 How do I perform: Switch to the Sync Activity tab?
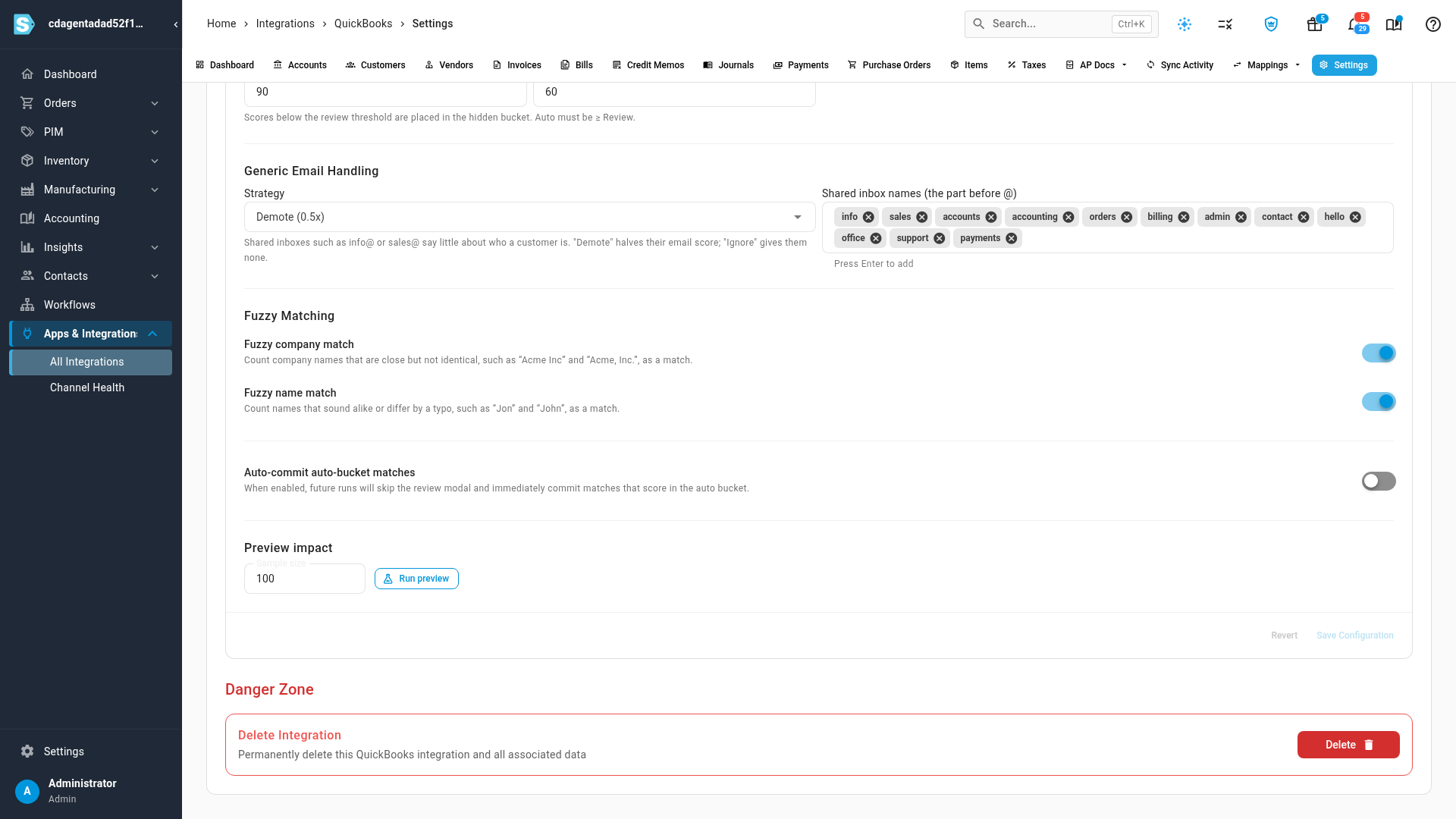pos(1180,65)
